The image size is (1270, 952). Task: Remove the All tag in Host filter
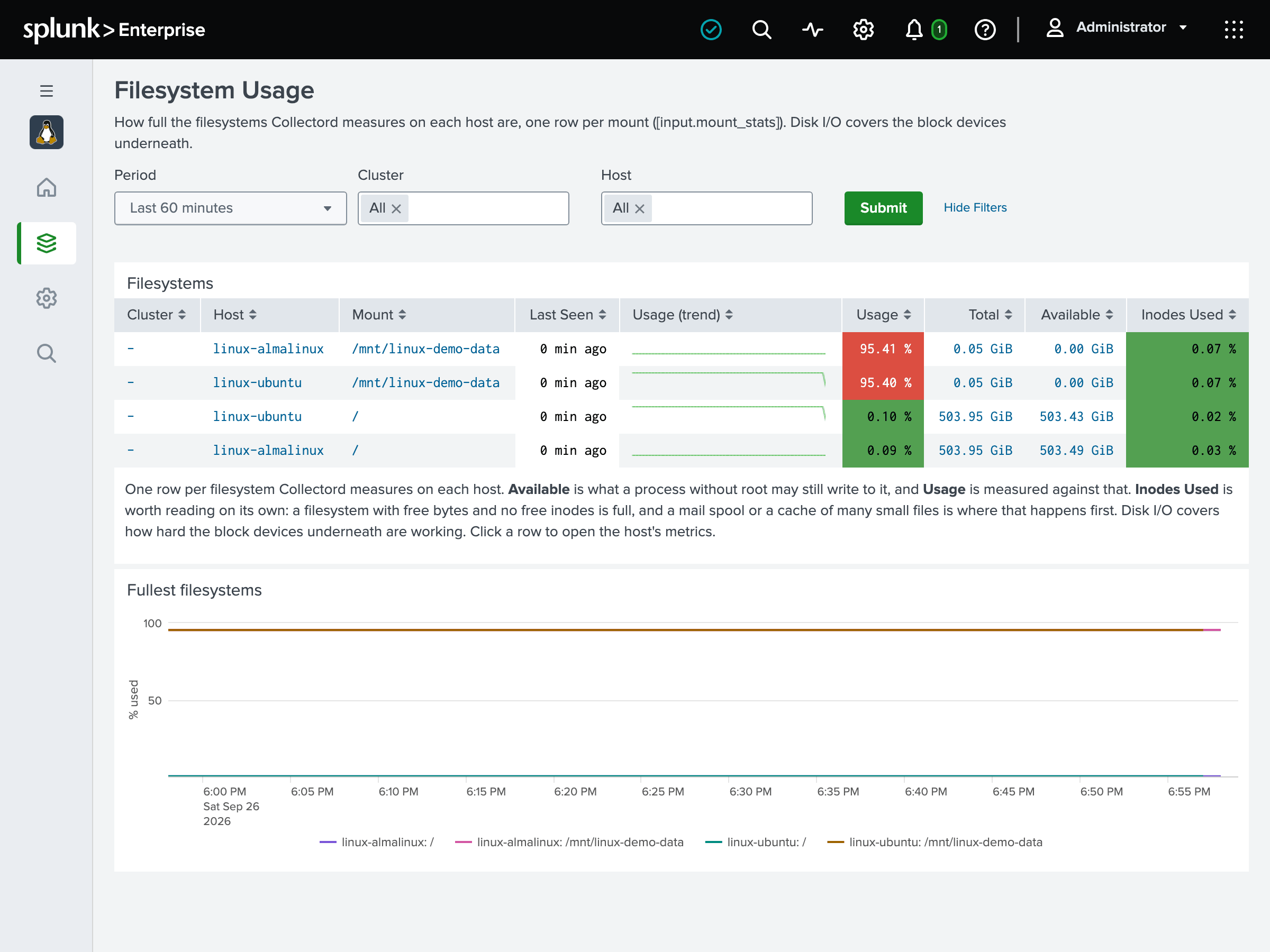[x=640, y=209]
